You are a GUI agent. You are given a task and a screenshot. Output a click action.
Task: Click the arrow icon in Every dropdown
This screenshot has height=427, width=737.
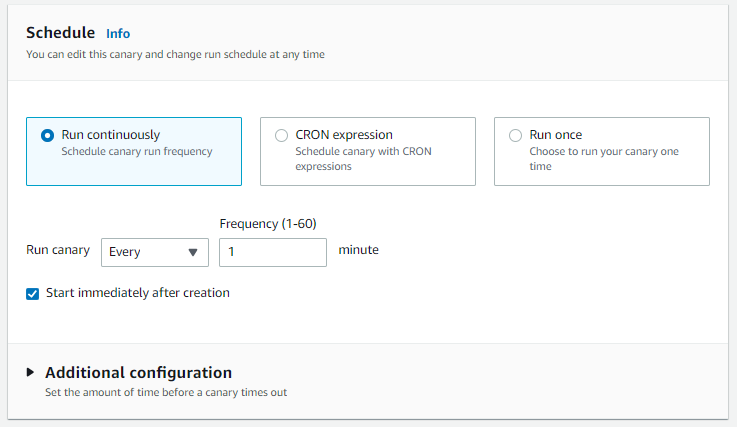(x=193, y=253)
